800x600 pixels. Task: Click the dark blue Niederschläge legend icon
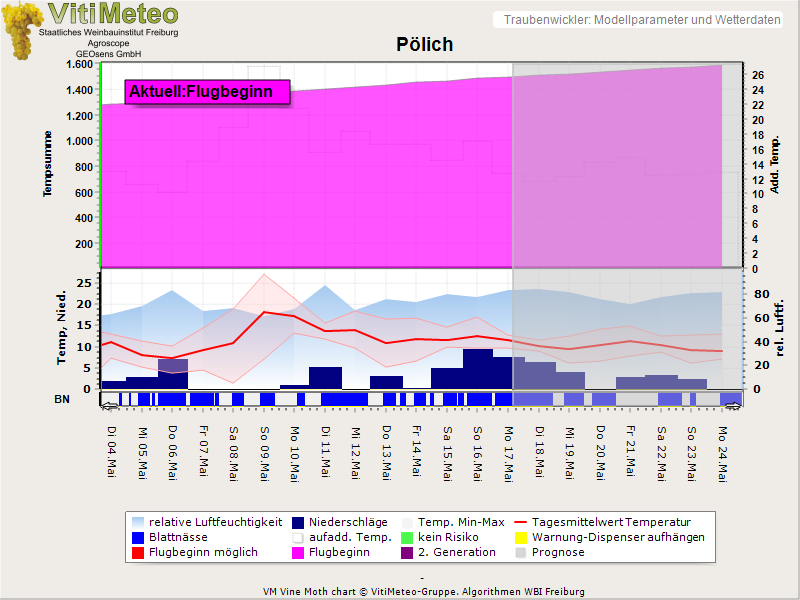point(299,522)
